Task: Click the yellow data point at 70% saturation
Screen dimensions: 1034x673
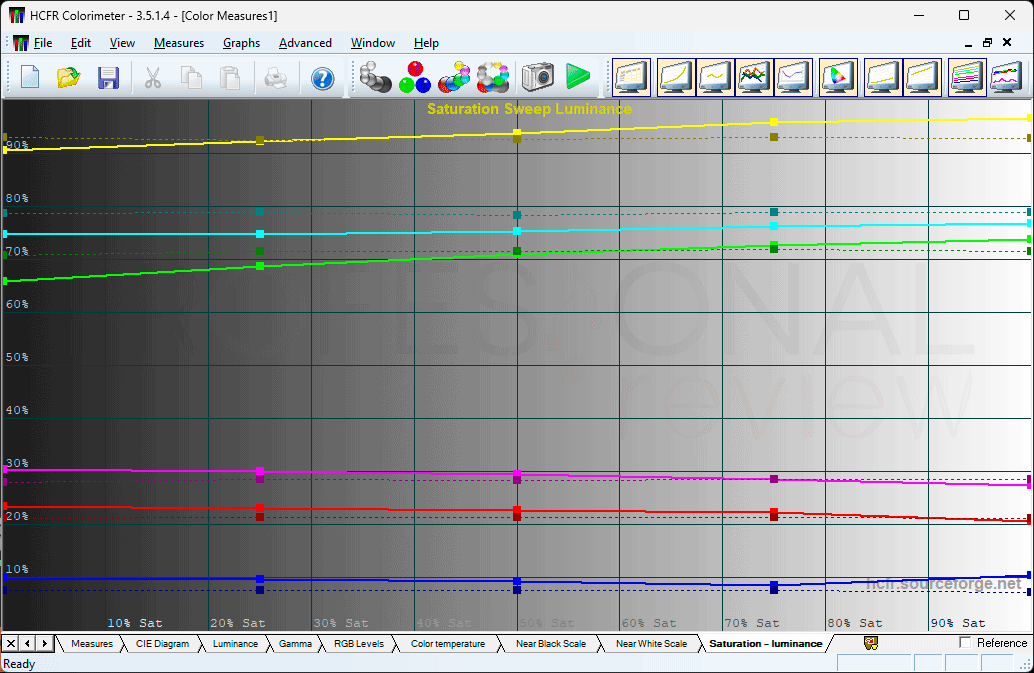Action: pos(774,122)
